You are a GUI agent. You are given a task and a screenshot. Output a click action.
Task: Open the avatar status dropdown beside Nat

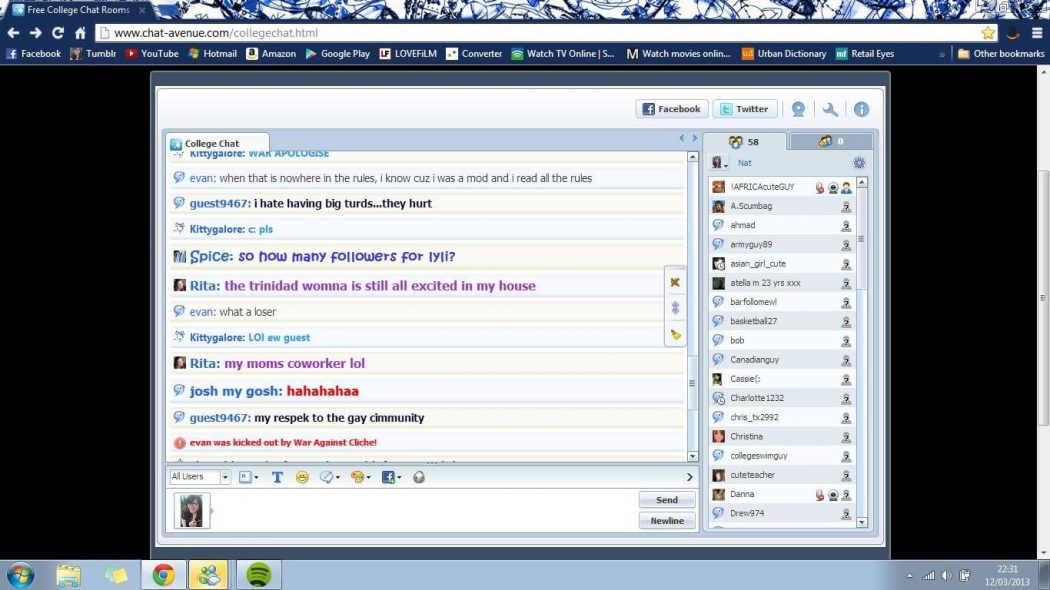[719, 163]
